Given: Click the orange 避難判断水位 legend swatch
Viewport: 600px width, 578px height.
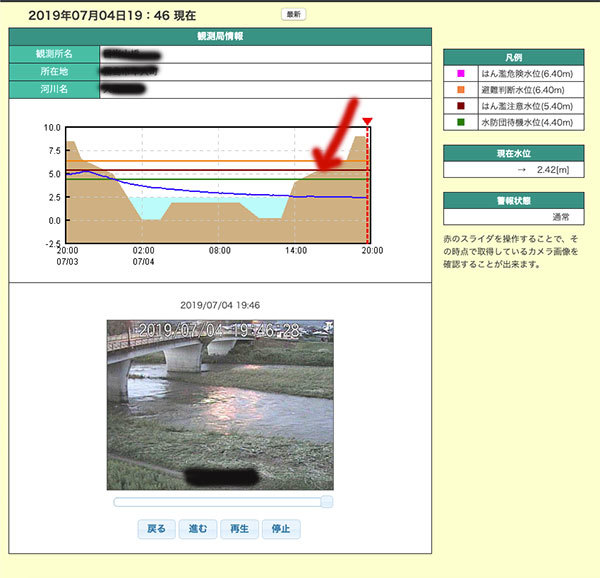Looking at the screenshot, I should (x=460, y=89).
